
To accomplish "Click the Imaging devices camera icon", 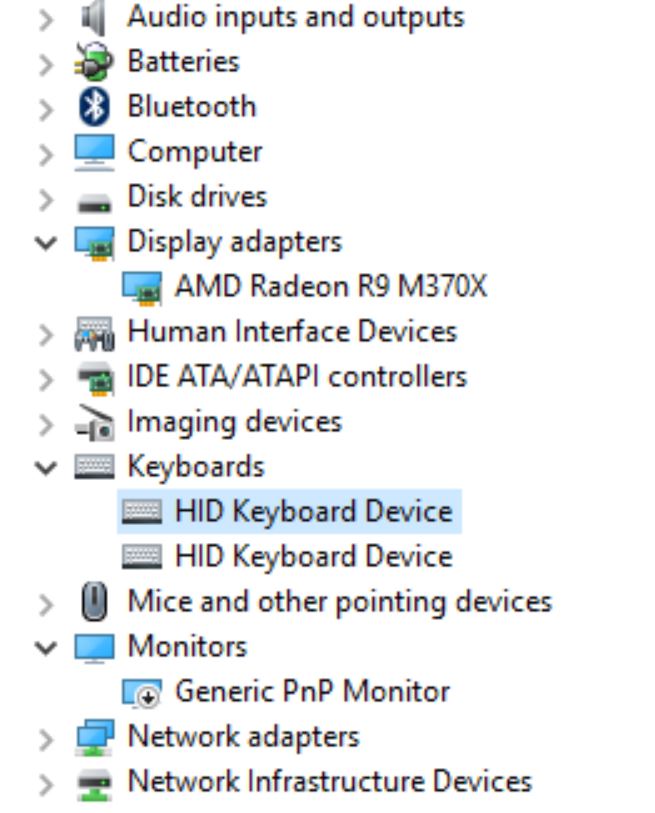I will click(94, 422).
